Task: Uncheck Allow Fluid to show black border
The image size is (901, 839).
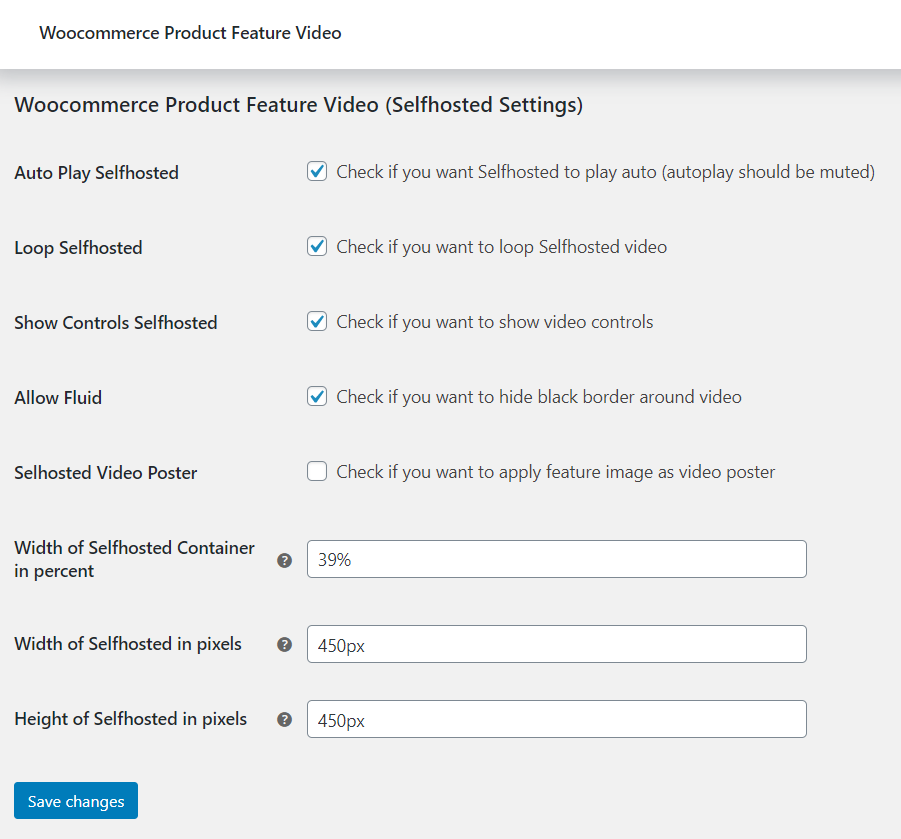Action: tap(316, 396)
